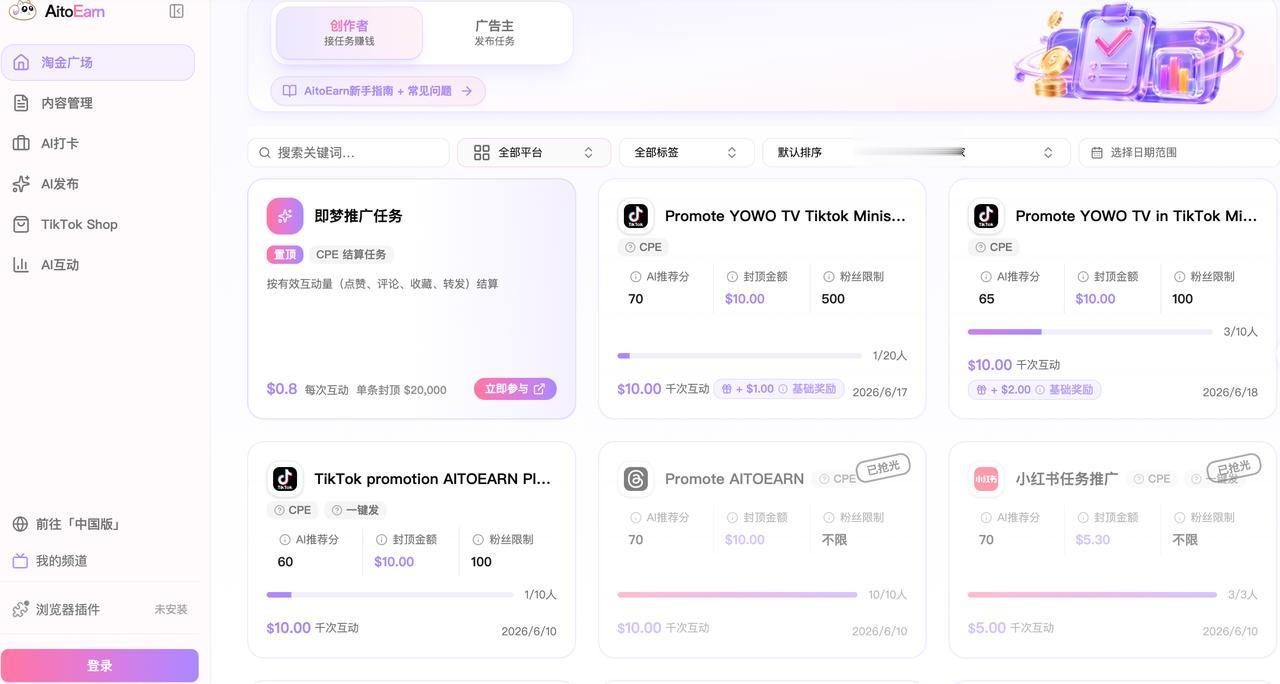Click the help icon on the 一键发 tag
This screenshot has width=1280, height=684.
(x=337, y=510)
